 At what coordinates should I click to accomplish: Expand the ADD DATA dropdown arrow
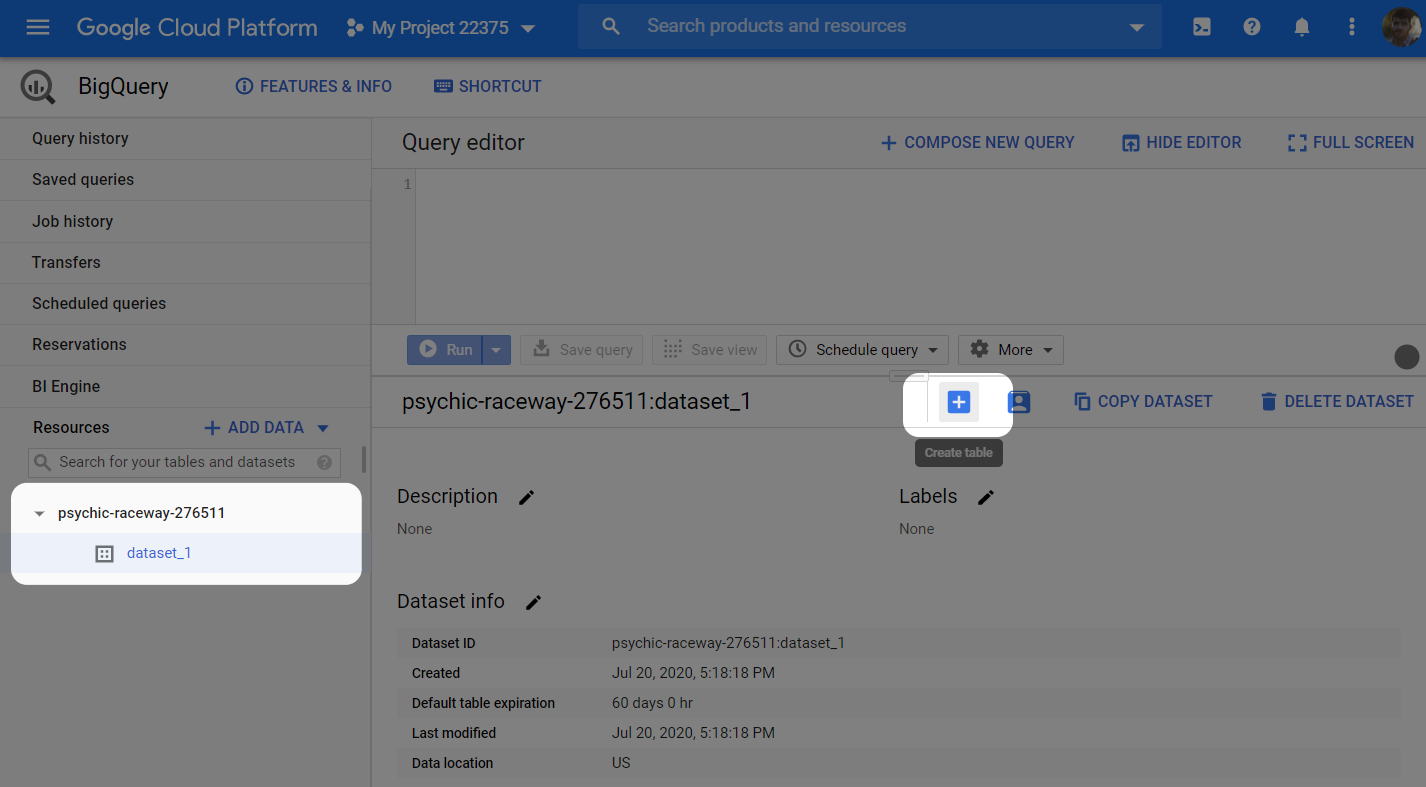pos(323,428)
